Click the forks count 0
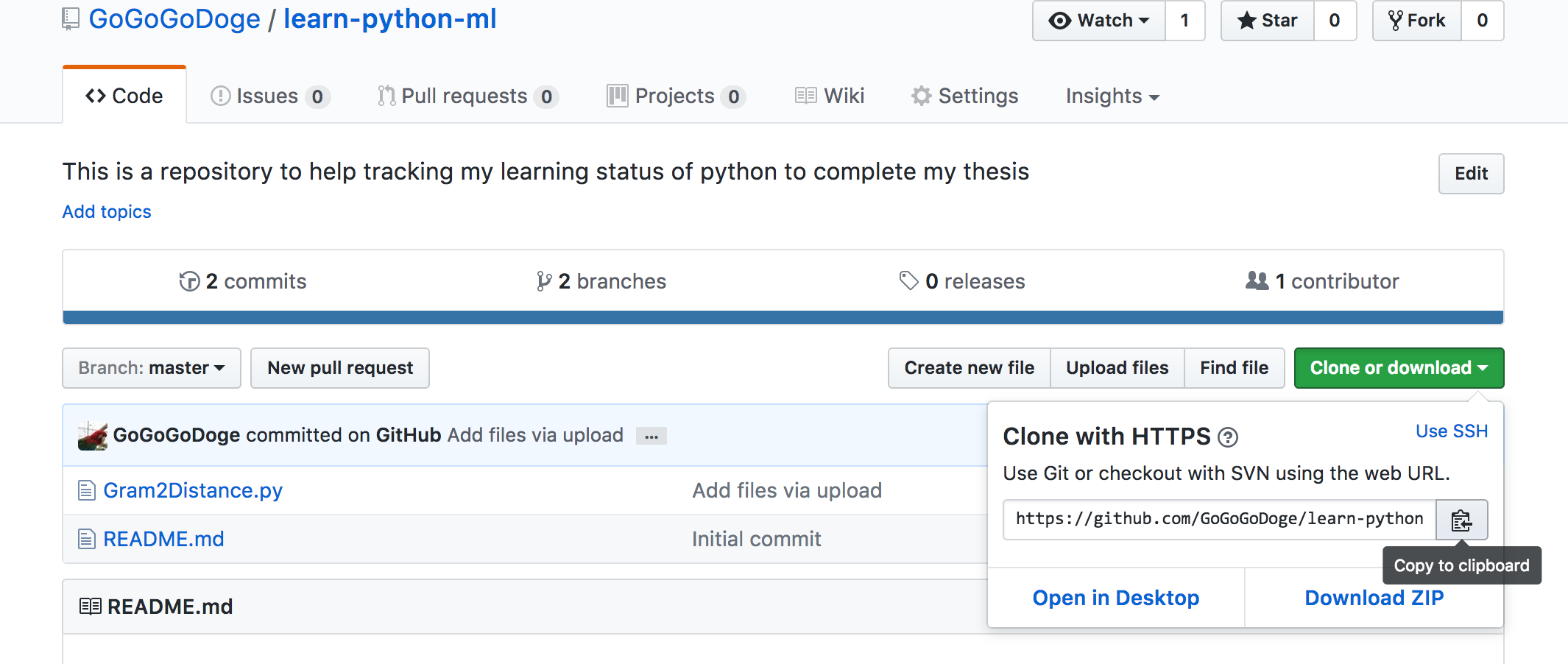1568x664 pixels. pos(1483,21)
